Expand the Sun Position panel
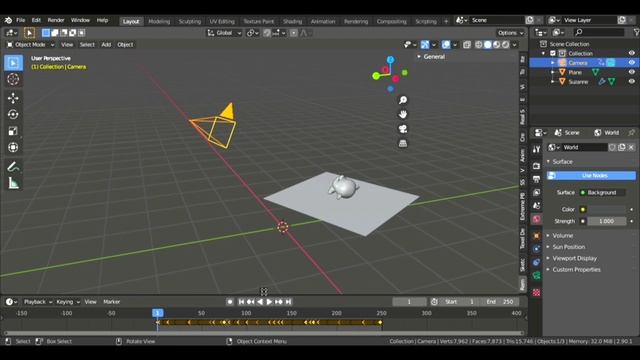The width and height of the screenshot is (640, 360). pos(568,247)
